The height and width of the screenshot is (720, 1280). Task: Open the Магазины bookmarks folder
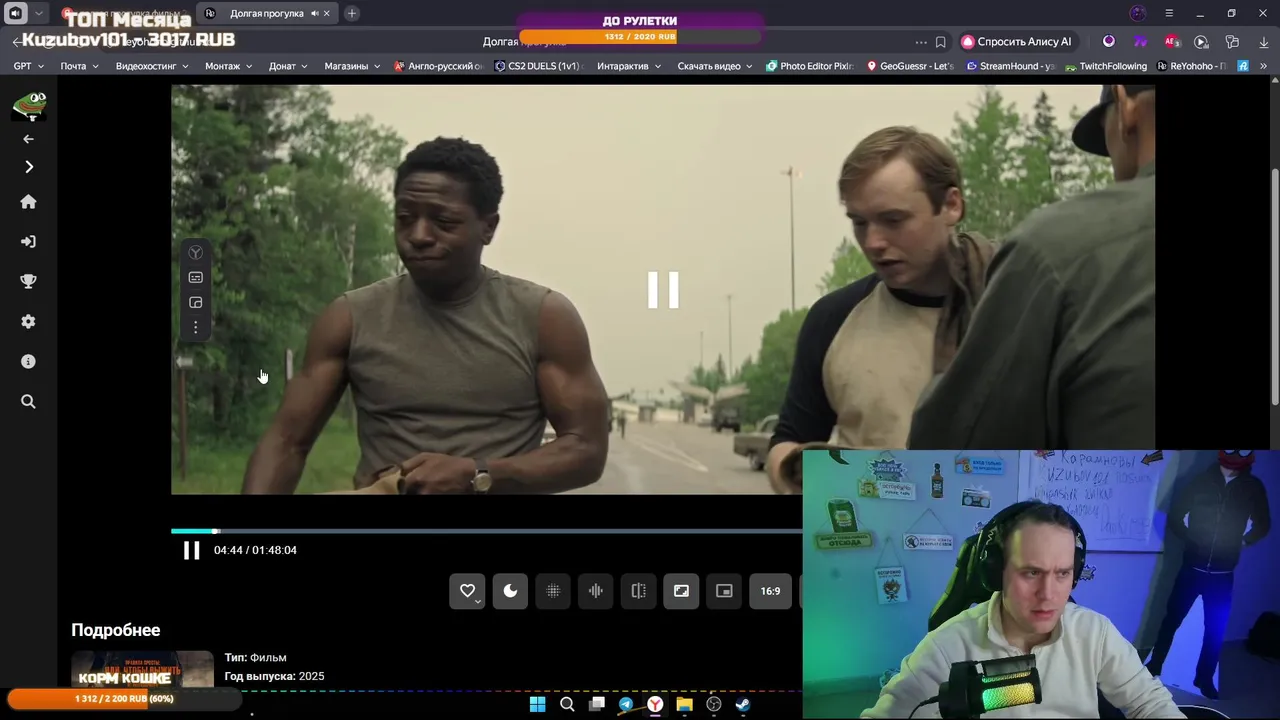click(x=353, y=66)
